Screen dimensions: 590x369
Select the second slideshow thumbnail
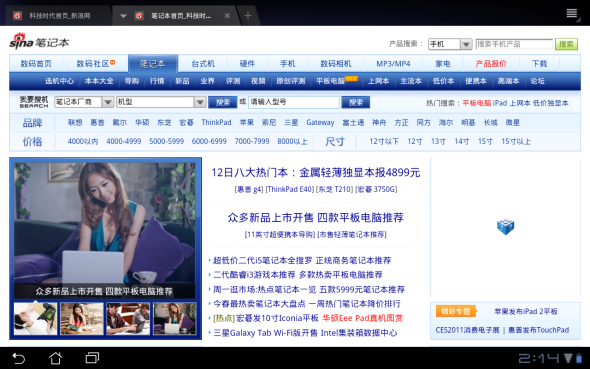click(82, 319)
